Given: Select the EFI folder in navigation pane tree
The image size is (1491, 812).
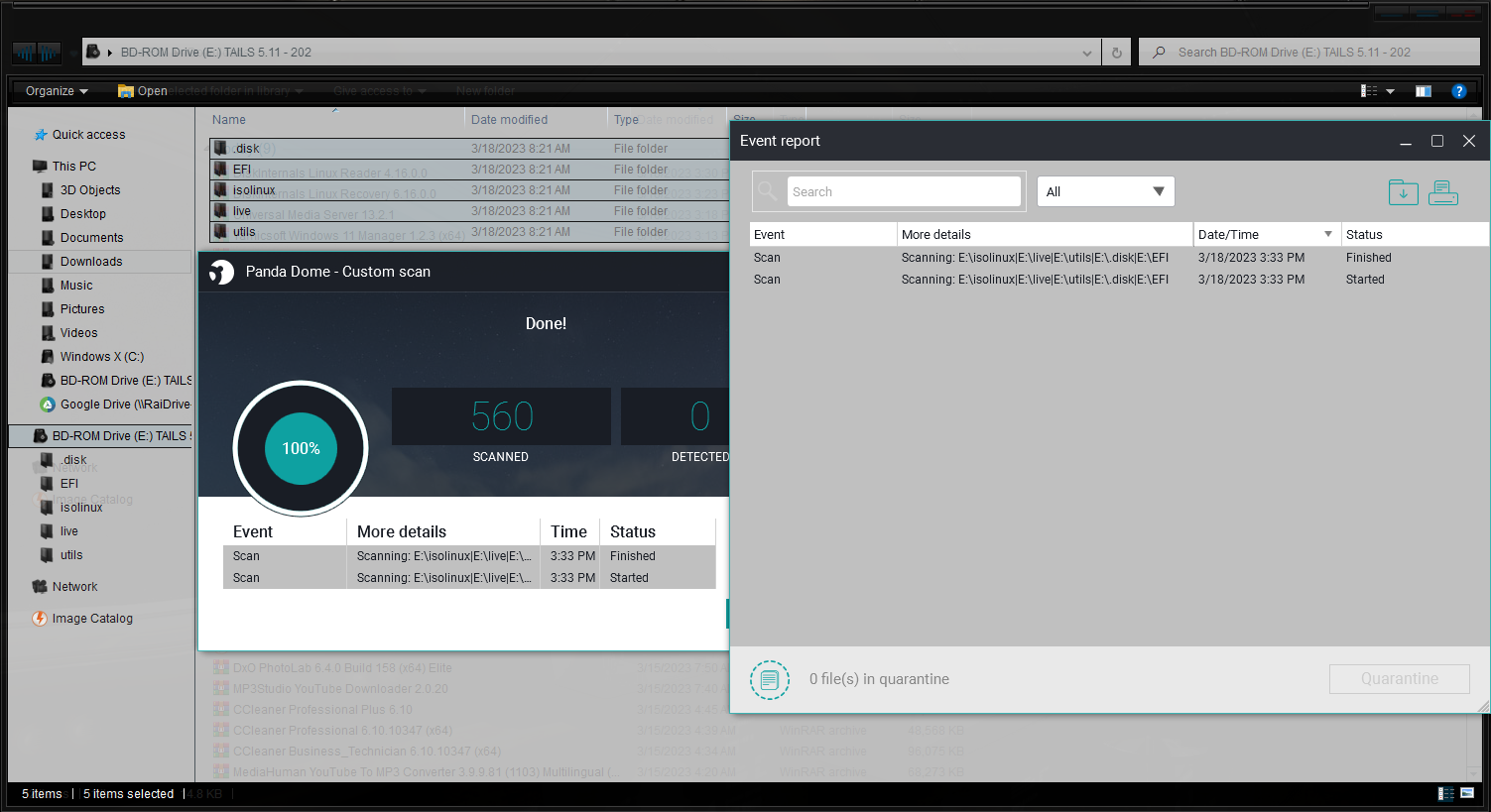Looking at the screenshot, I should pos(69,484).
